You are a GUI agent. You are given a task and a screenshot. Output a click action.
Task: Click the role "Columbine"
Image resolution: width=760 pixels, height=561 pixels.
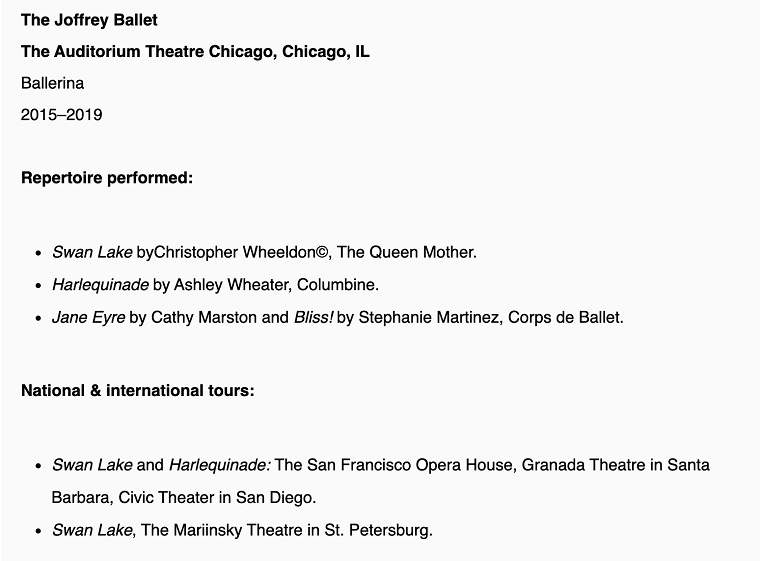click(338, 284)
